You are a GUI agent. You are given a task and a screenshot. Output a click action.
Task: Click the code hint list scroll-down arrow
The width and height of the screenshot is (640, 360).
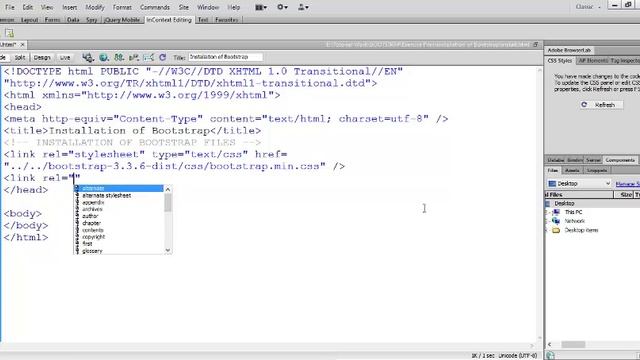click(168, 250)
